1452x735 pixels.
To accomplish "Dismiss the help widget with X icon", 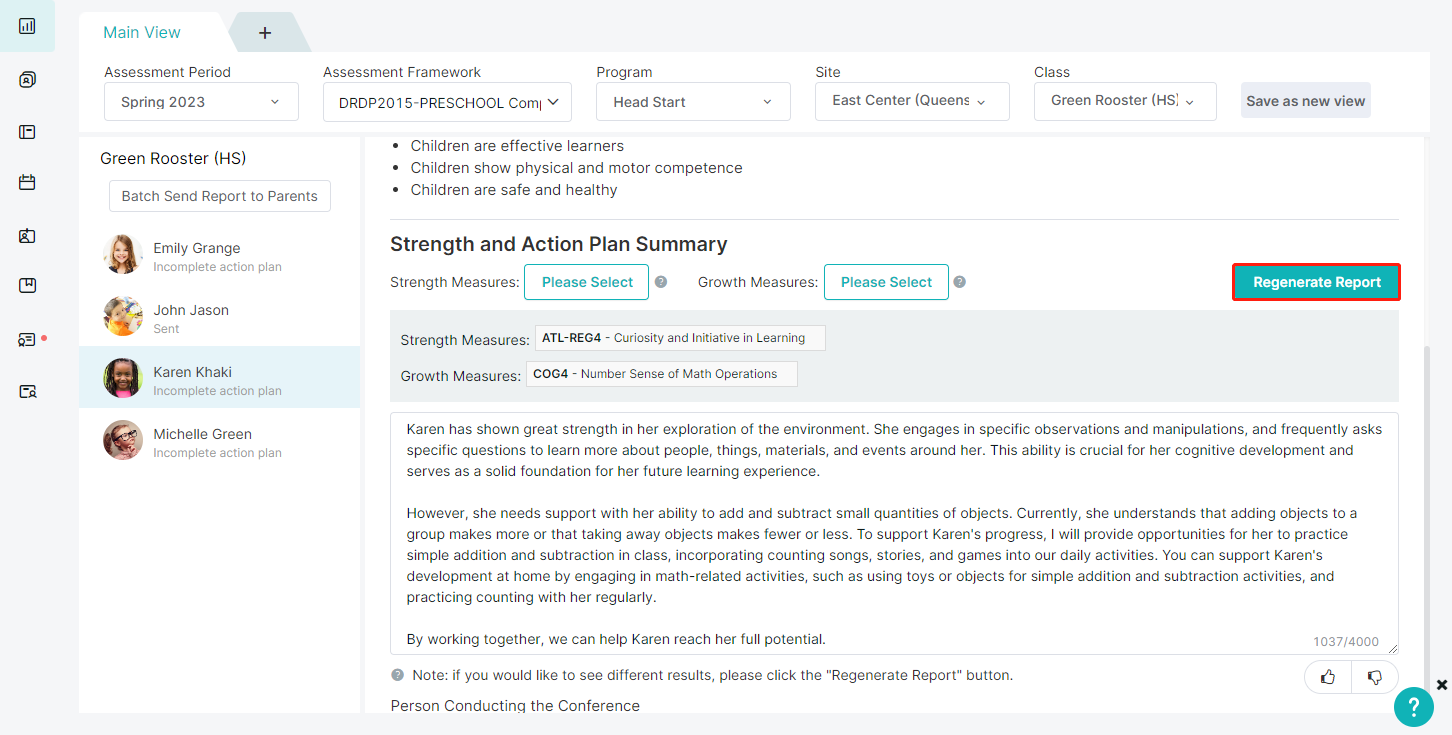I will 1442,685.
